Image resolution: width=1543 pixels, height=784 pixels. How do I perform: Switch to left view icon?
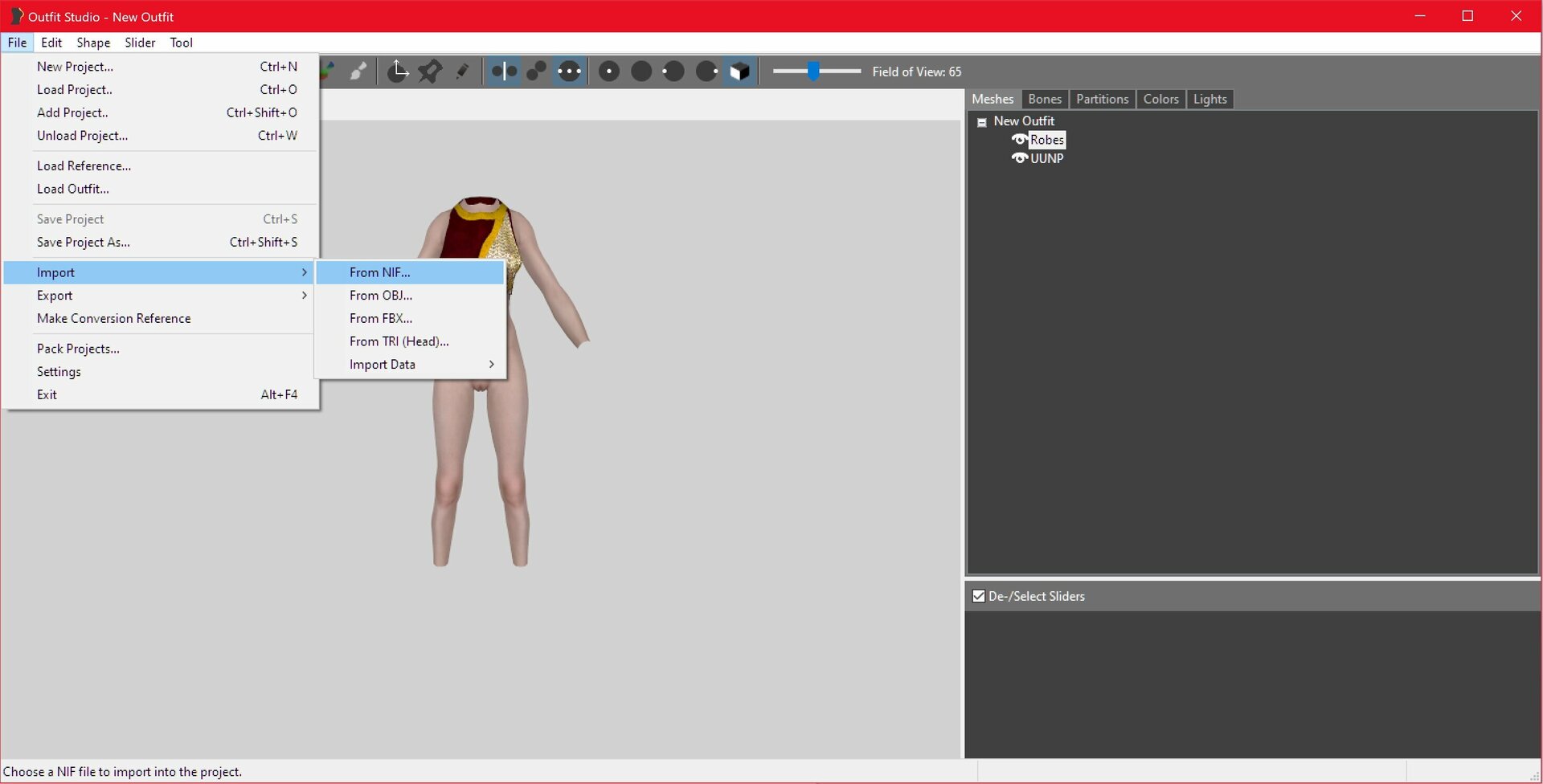(x=673, y=71)
